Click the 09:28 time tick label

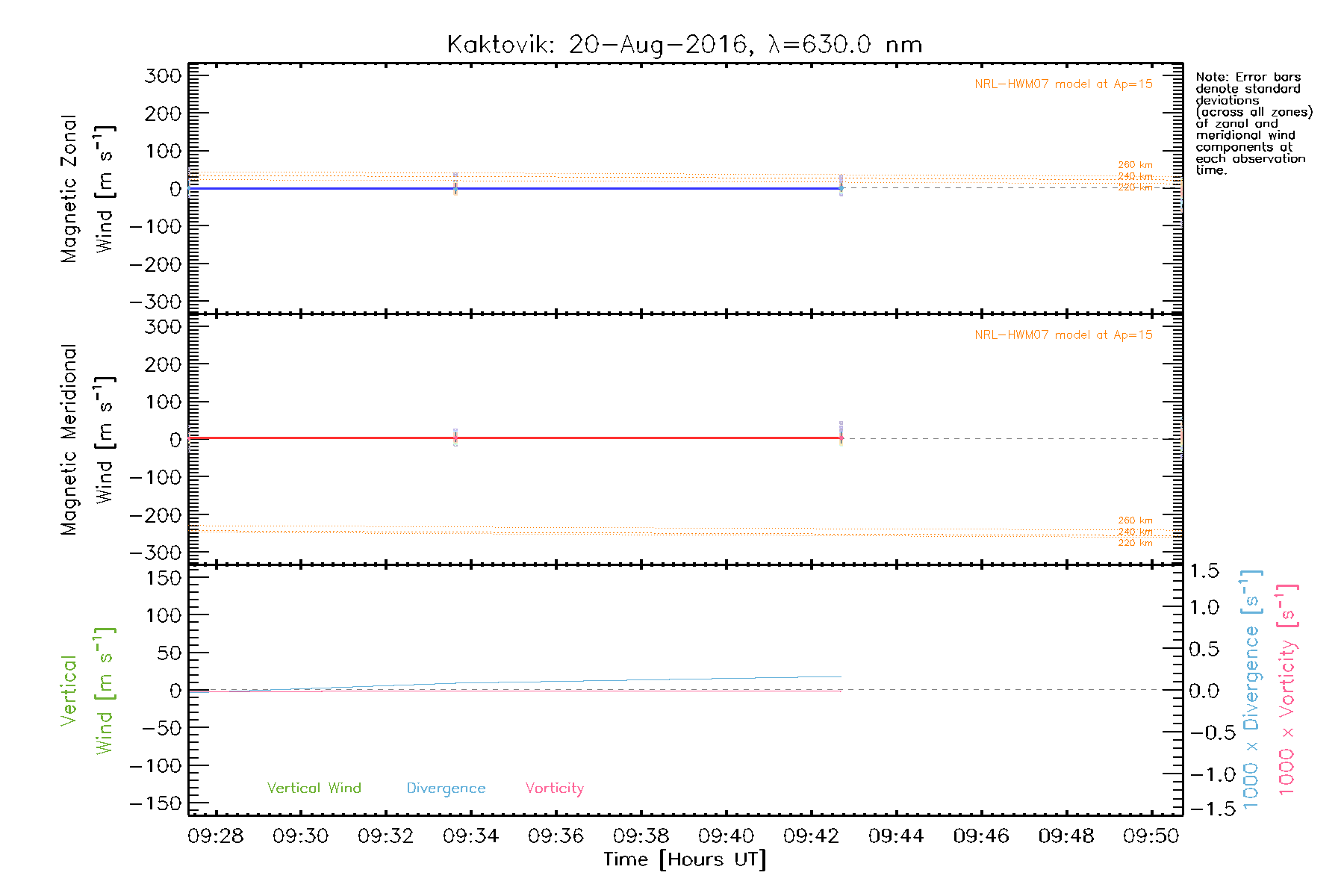click(x=216, y=836)
